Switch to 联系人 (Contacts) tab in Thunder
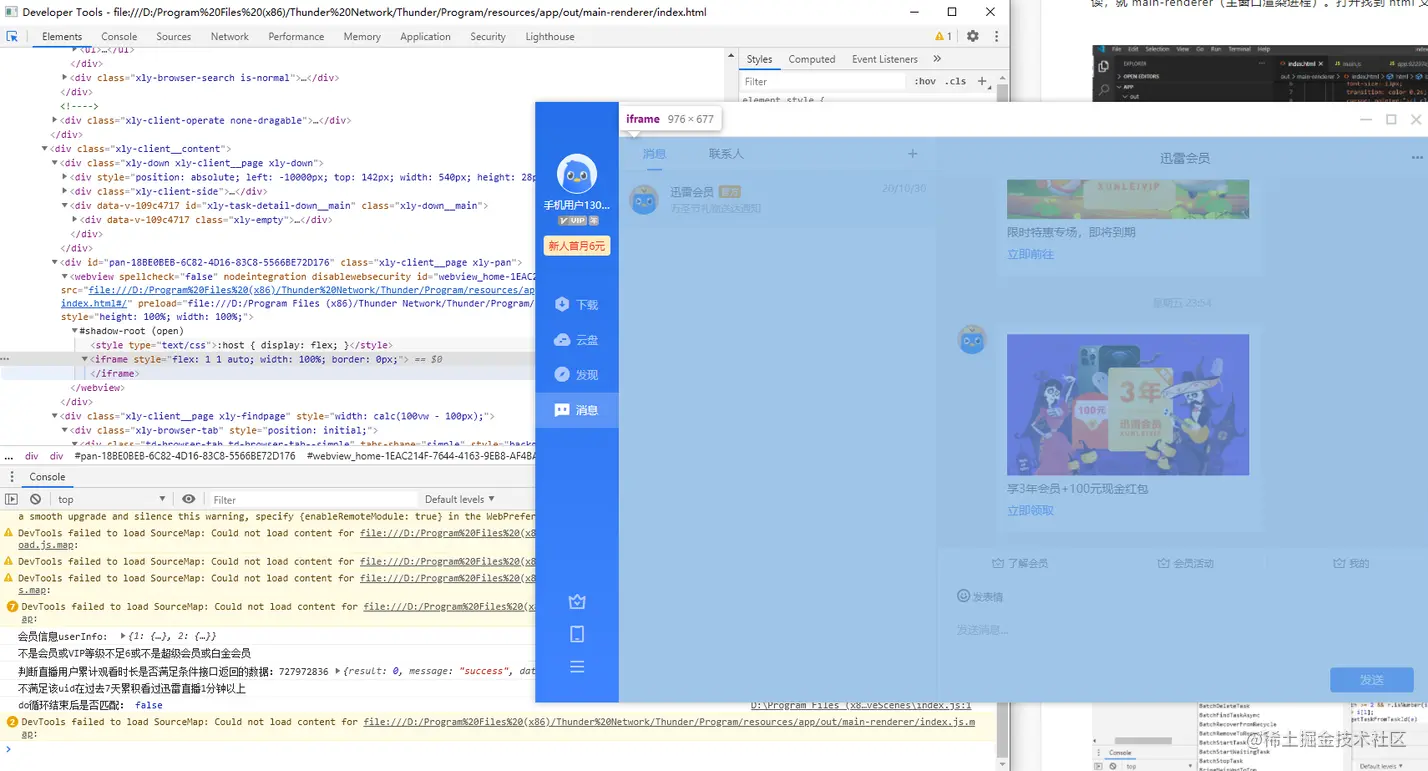 [726, 154]
